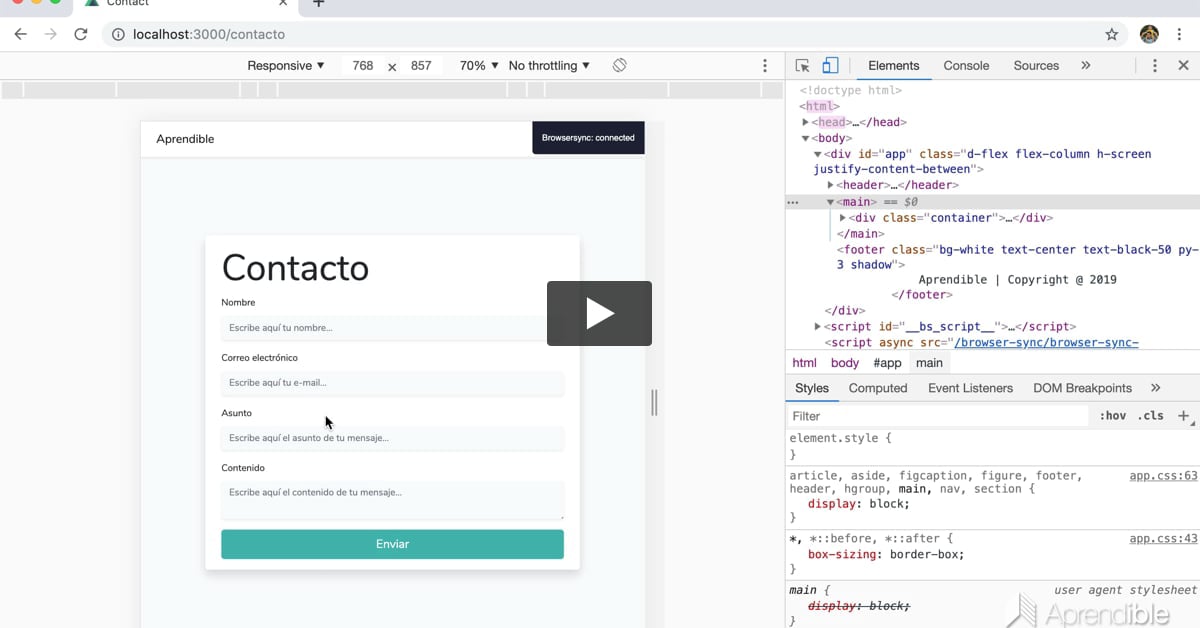The width and height of the screenshot is (1200, 628).
Task: Collapse the body element node
Action: click(x=806, y=138)
